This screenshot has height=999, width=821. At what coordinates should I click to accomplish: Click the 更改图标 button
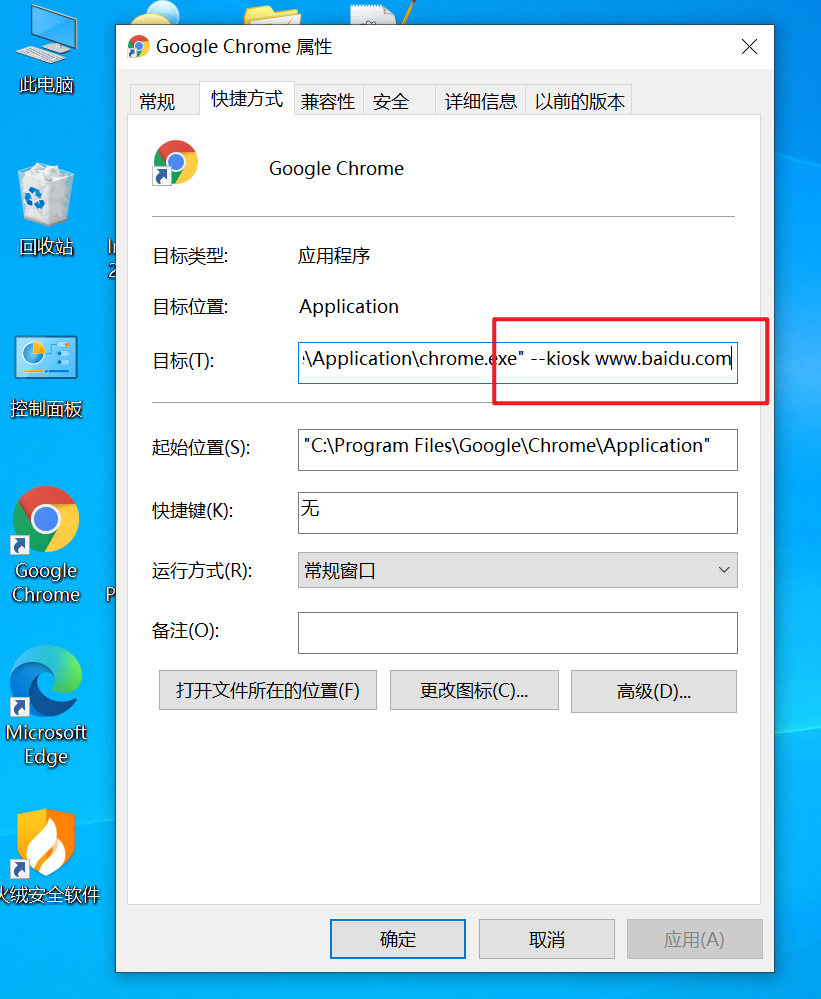[x=474, y=690]
